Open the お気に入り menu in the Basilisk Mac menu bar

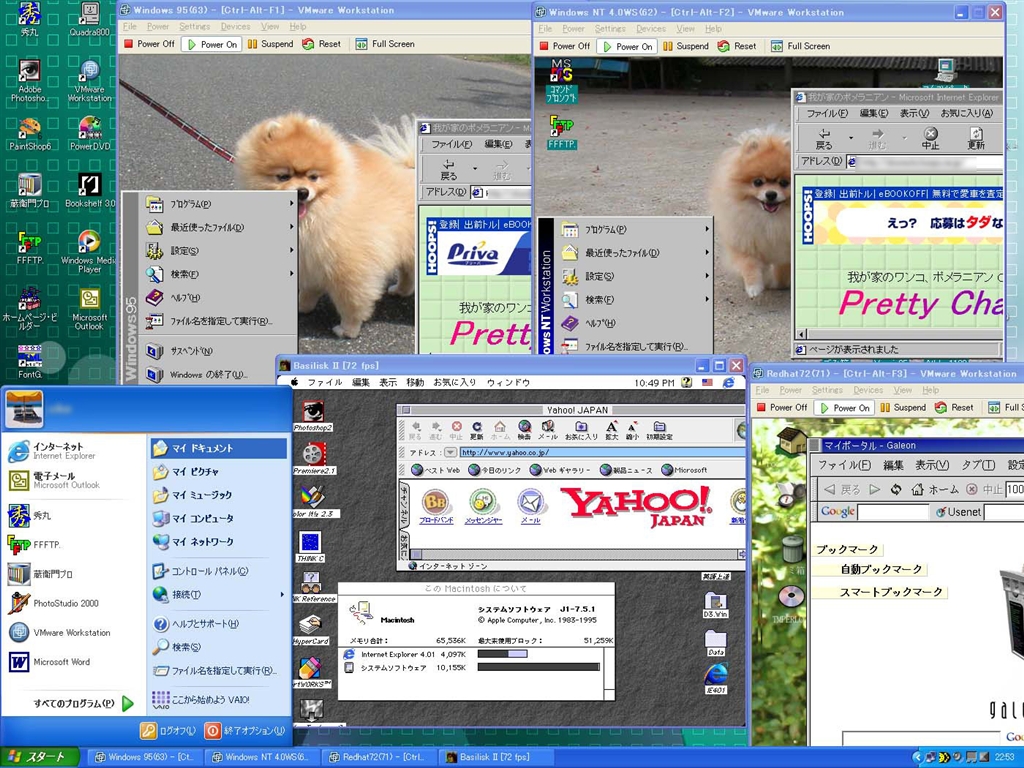pyautogui.click(x=455, y=382)
